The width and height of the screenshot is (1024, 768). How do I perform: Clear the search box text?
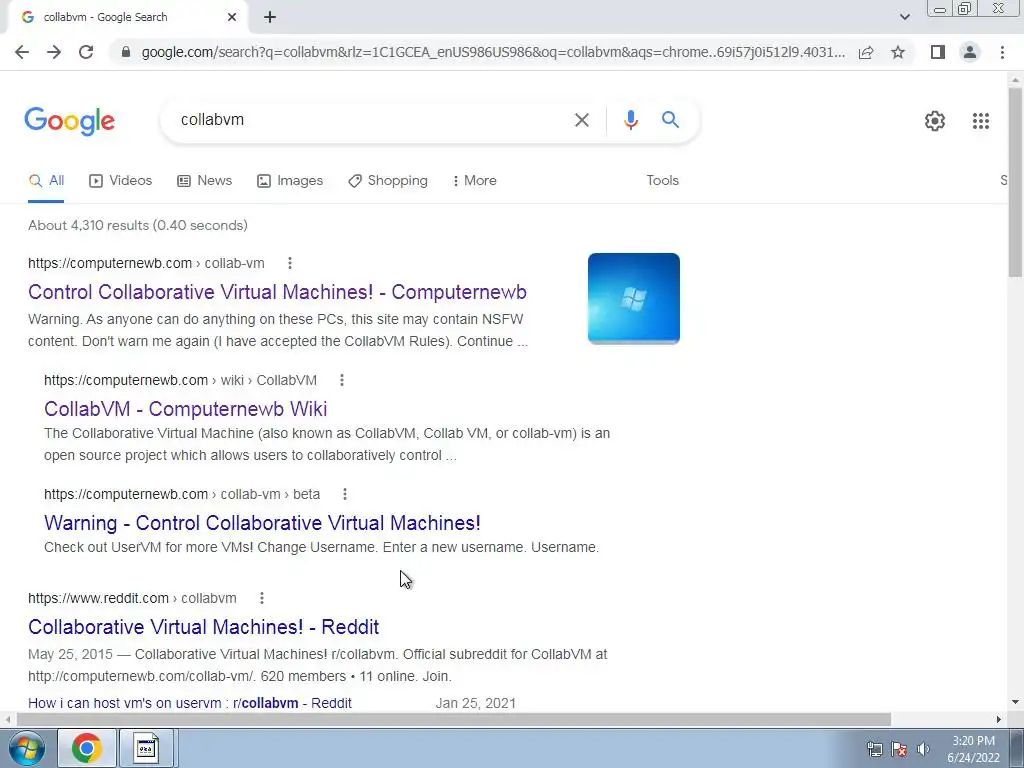click(581, 120)
